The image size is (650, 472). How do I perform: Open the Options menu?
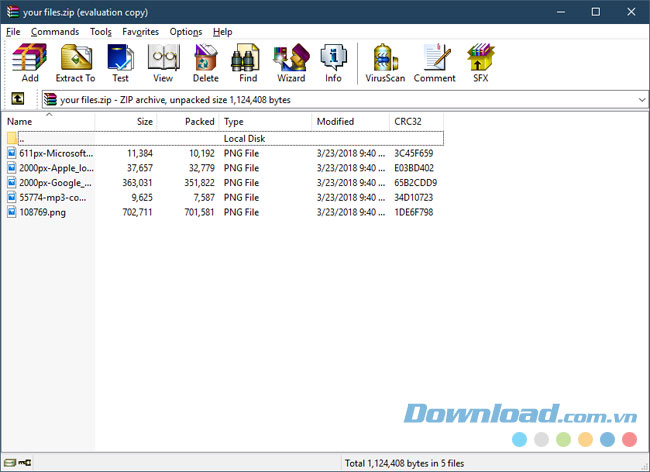click(x=186, y=32)
